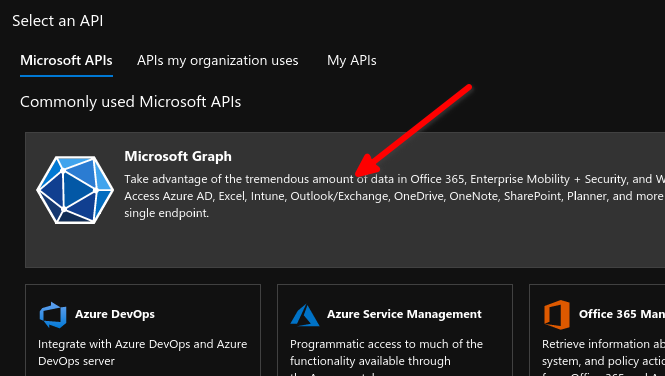
Task: Choose the Azure Service Management card title
Action: [x=404, y=314]
